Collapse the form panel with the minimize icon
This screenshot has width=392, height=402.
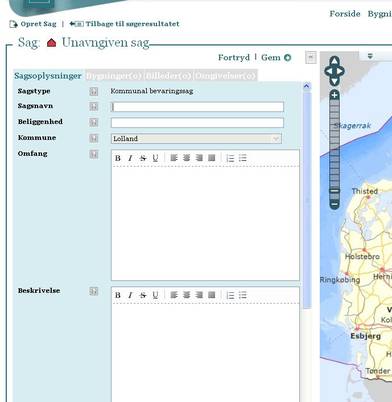pyautogui.click(x=310, y=57)
